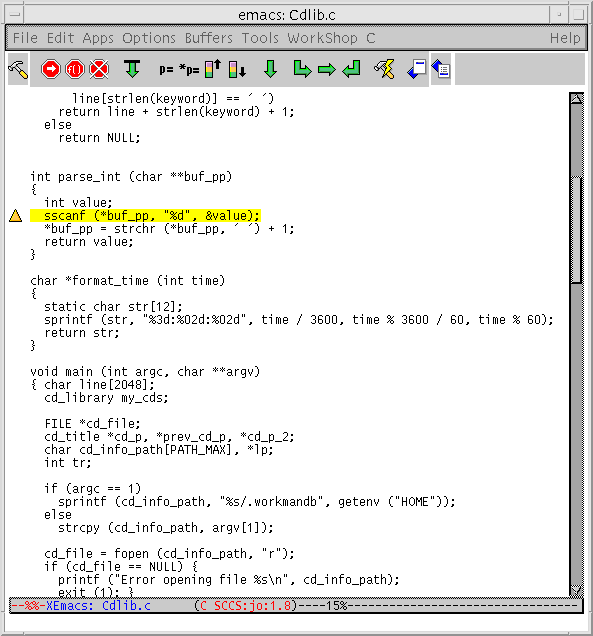Click the green run-to-cursor arrow icon

[x=132, y=69]
